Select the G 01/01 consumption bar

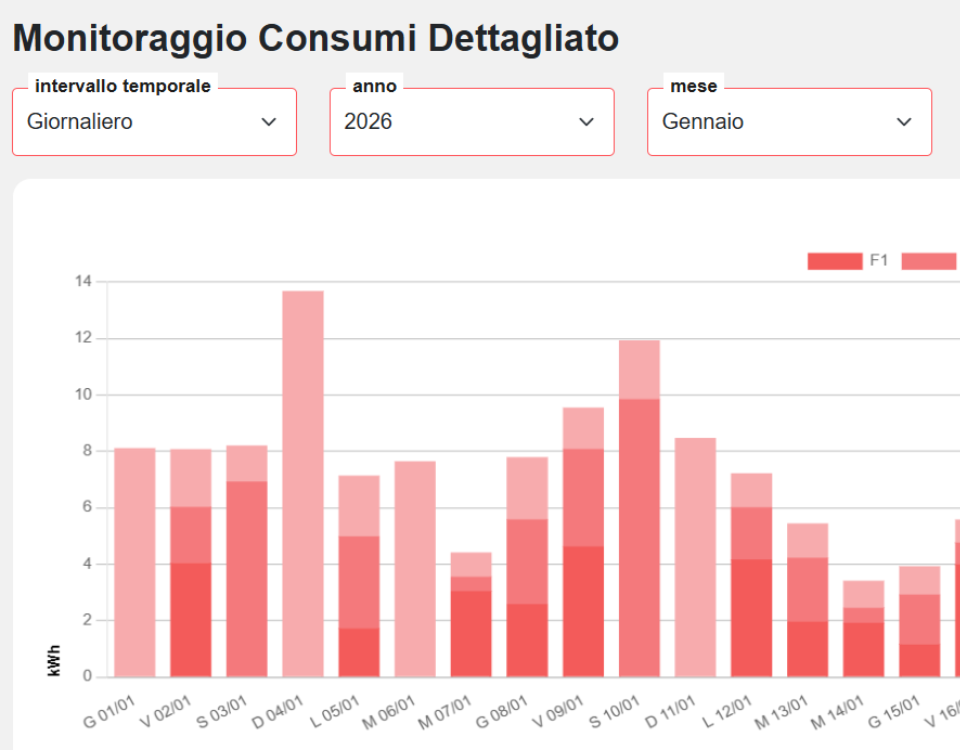click(135, 562)
